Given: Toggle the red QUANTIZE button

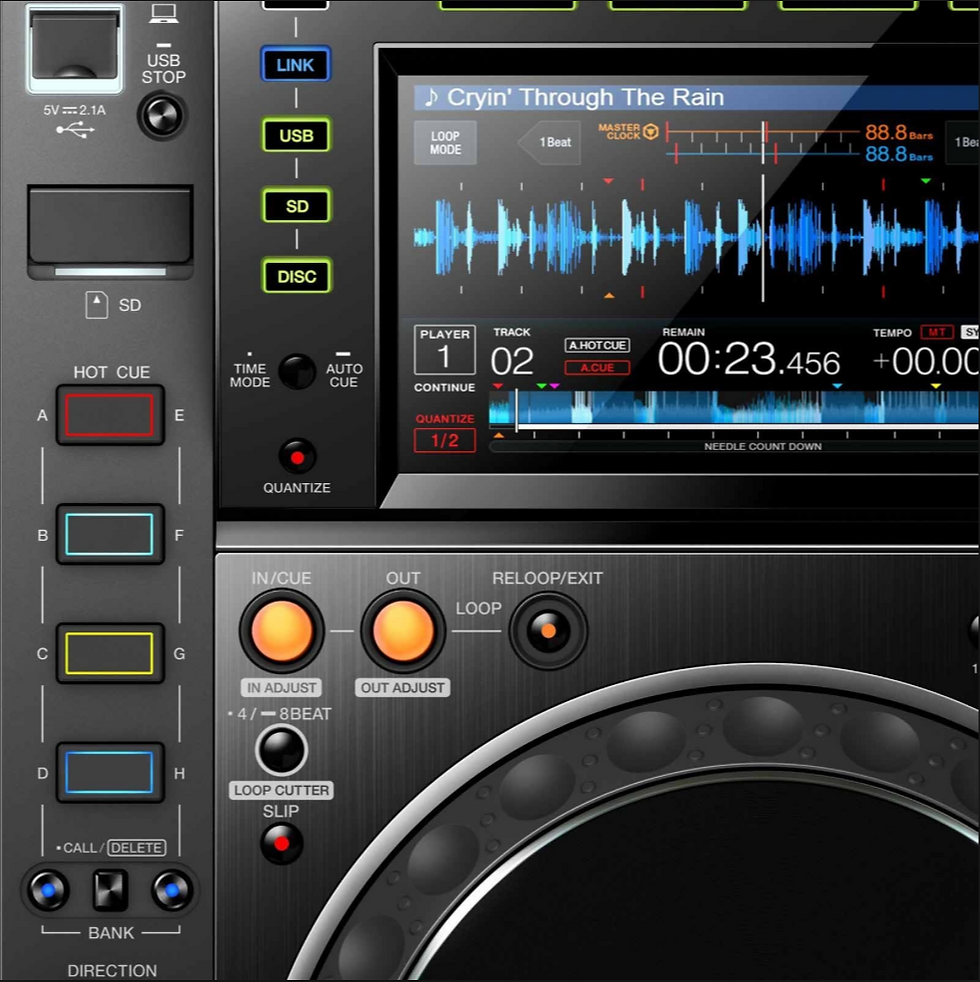Looking at the screenshot, I should pos(297,457).
